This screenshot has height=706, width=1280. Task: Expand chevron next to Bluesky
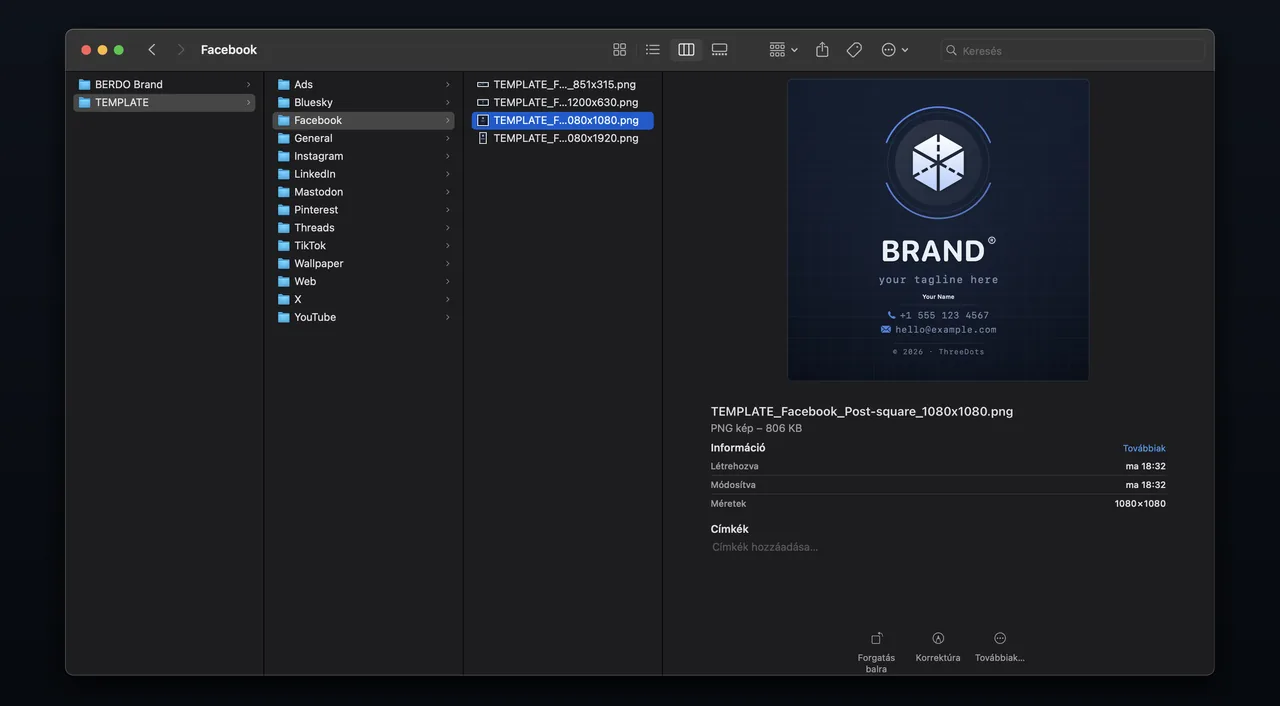[448, 103]
